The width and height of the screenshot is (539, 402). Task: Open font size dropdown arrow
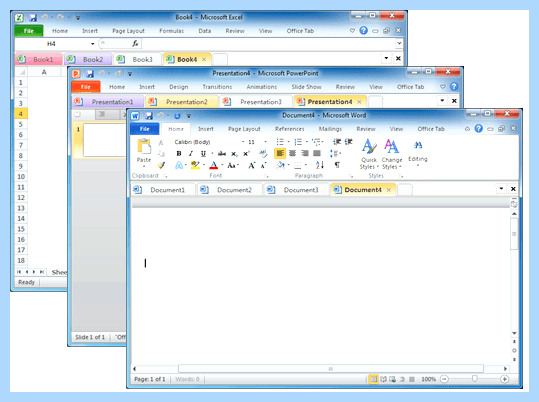pyautogui.click(x=265, y=142)
